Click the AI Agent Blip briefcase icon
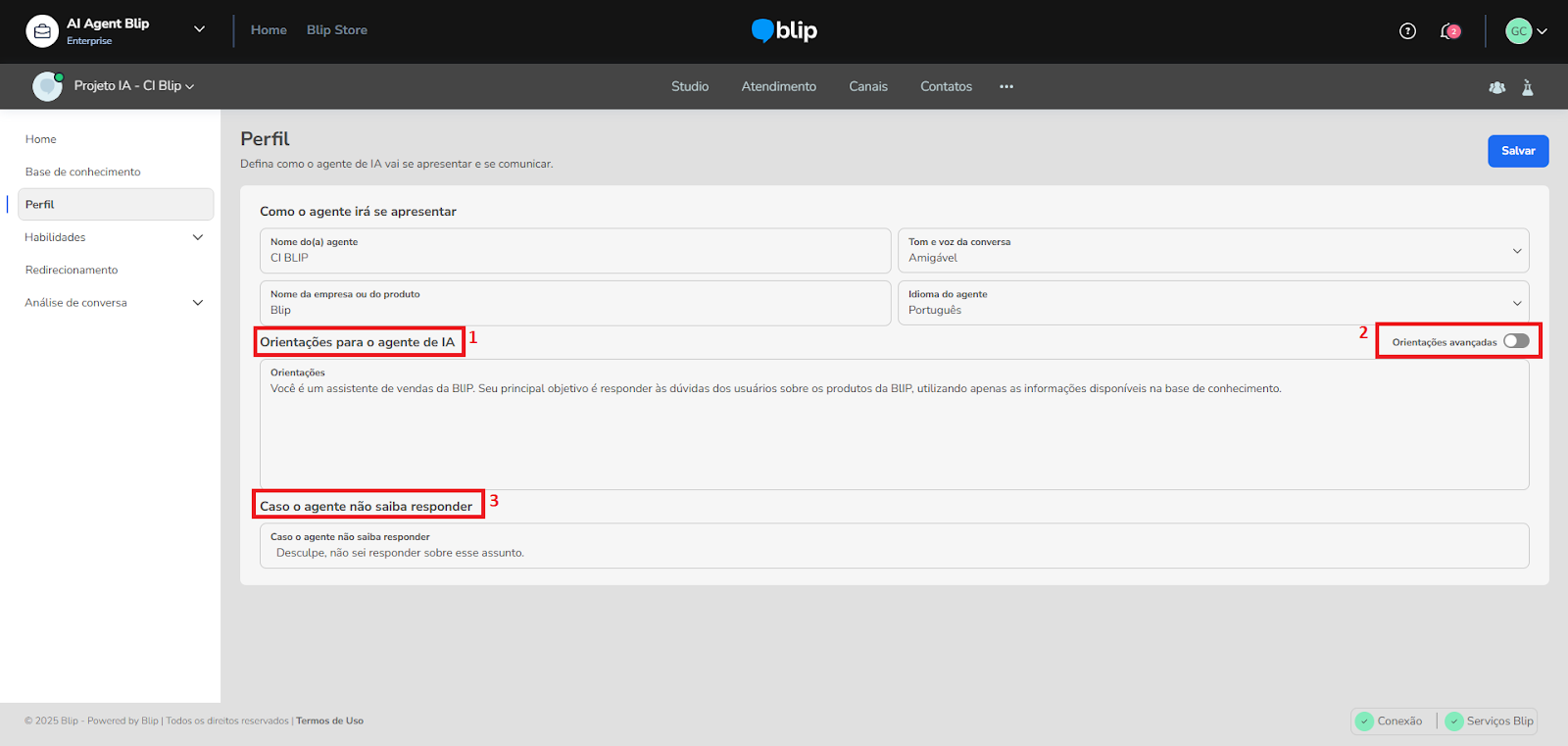Screen dimensions: 1568x746 [42, 31]
